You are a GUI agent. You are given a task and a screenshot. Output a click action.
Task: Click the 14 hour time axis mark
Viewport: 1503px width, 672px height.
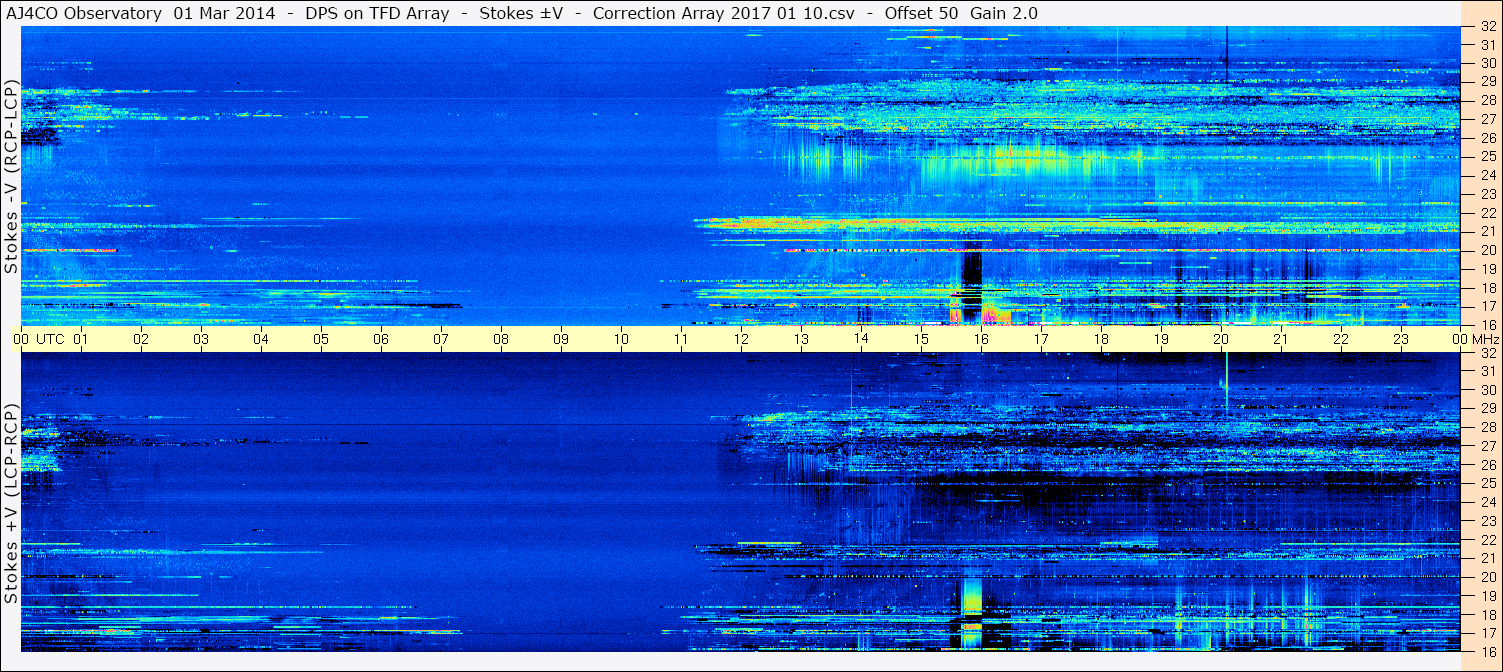click(x=861, y=339)
